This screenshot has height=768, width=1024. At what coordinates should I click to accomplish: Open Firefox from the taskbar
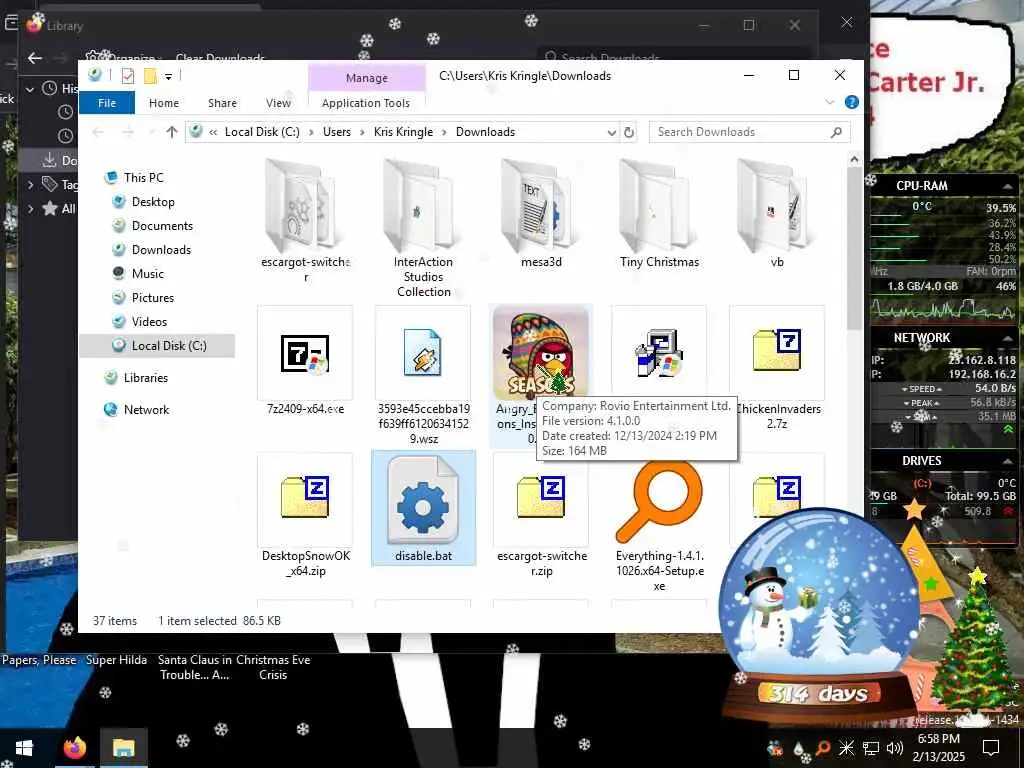[74, 748]
